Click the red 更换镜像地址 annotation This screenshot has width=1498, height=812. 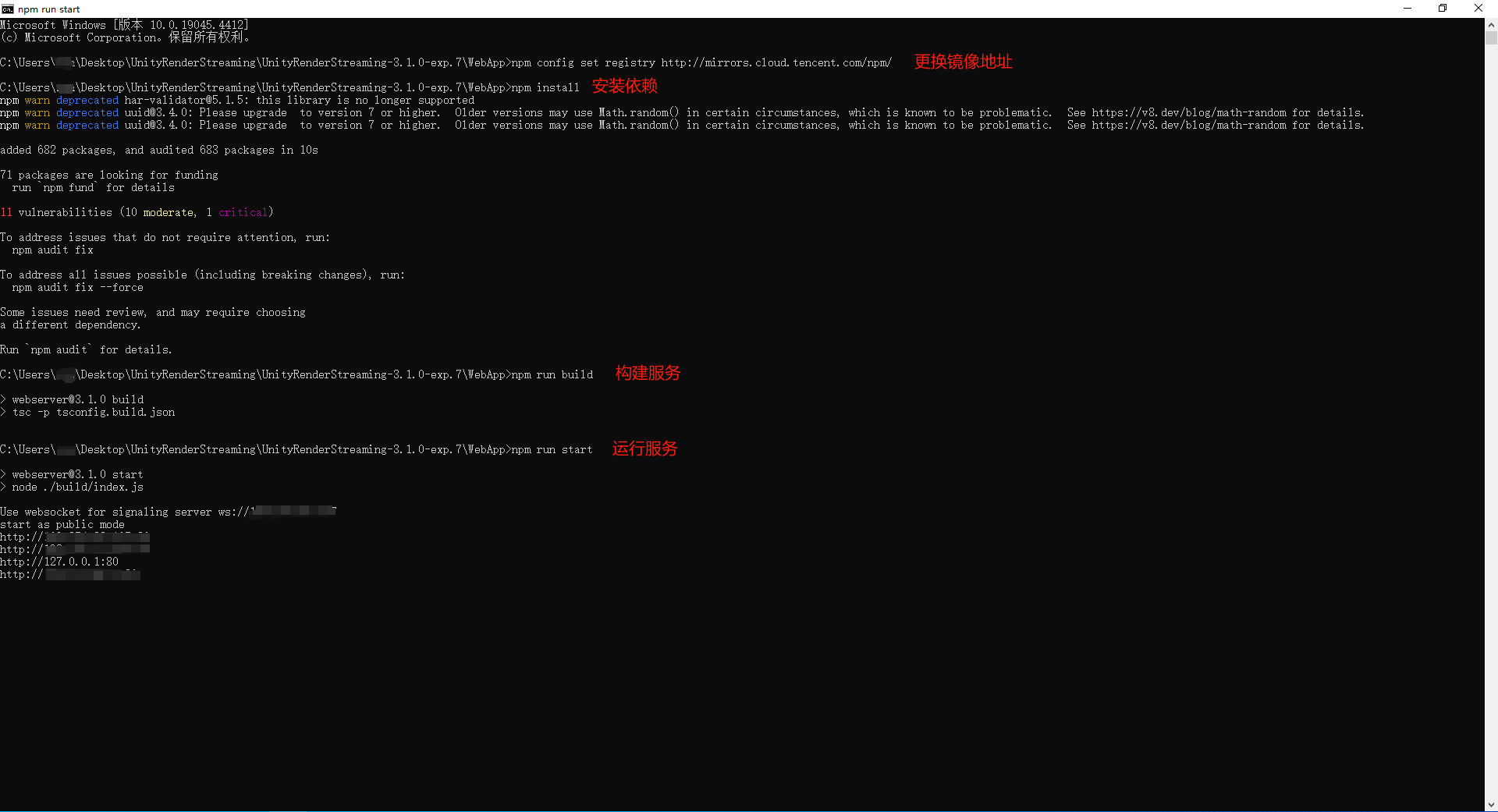963,62
